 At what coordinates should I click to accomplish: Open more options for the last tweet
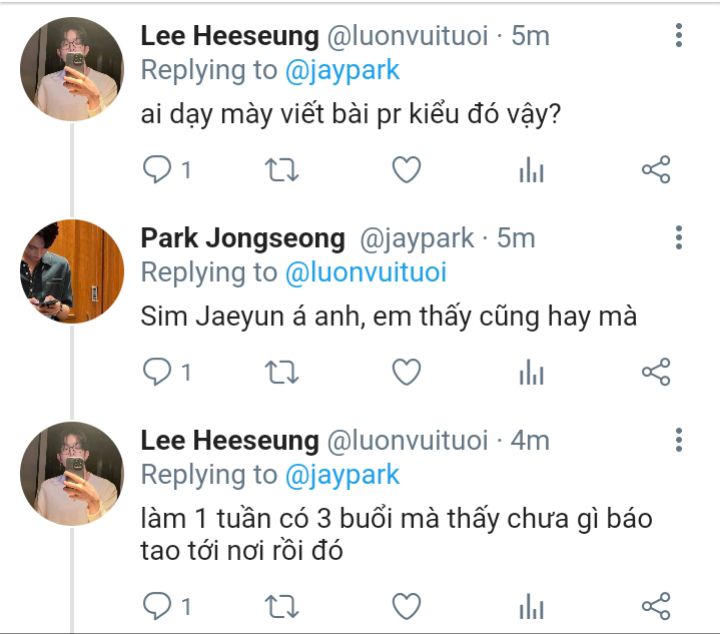pos(679,440)
